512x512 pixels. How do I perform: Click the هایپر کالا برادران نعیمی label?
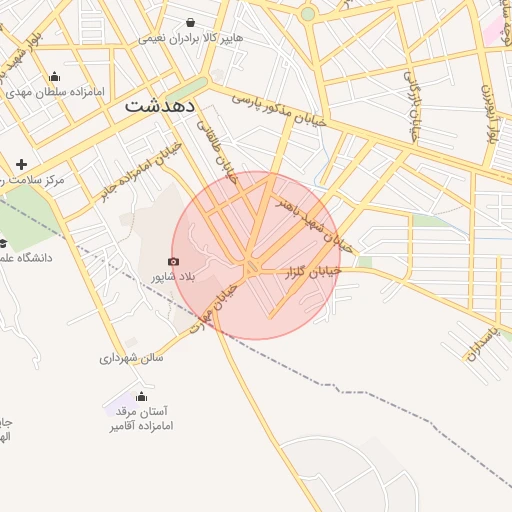point(191,38)
